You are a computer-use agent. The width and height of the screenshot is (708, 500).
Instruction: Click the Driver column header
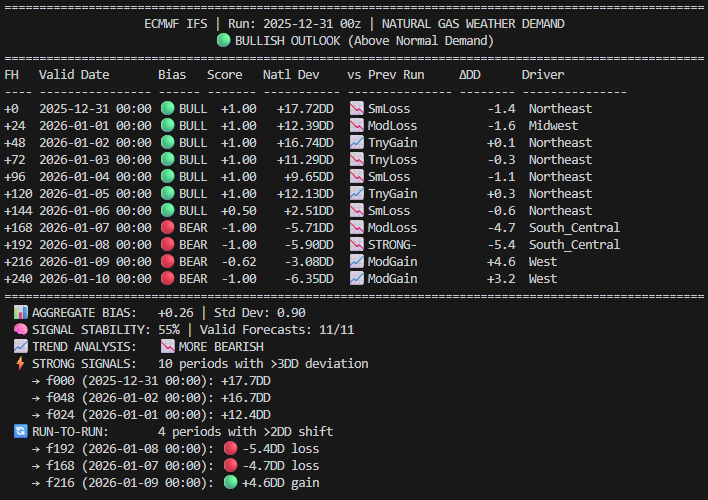(543, 75)
